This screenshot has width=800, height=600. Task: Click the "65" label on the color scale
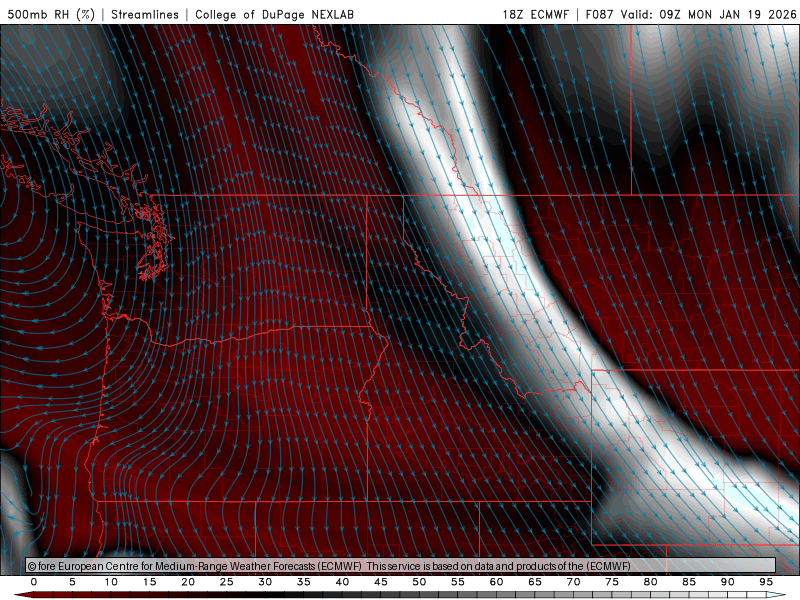(535, 582)
